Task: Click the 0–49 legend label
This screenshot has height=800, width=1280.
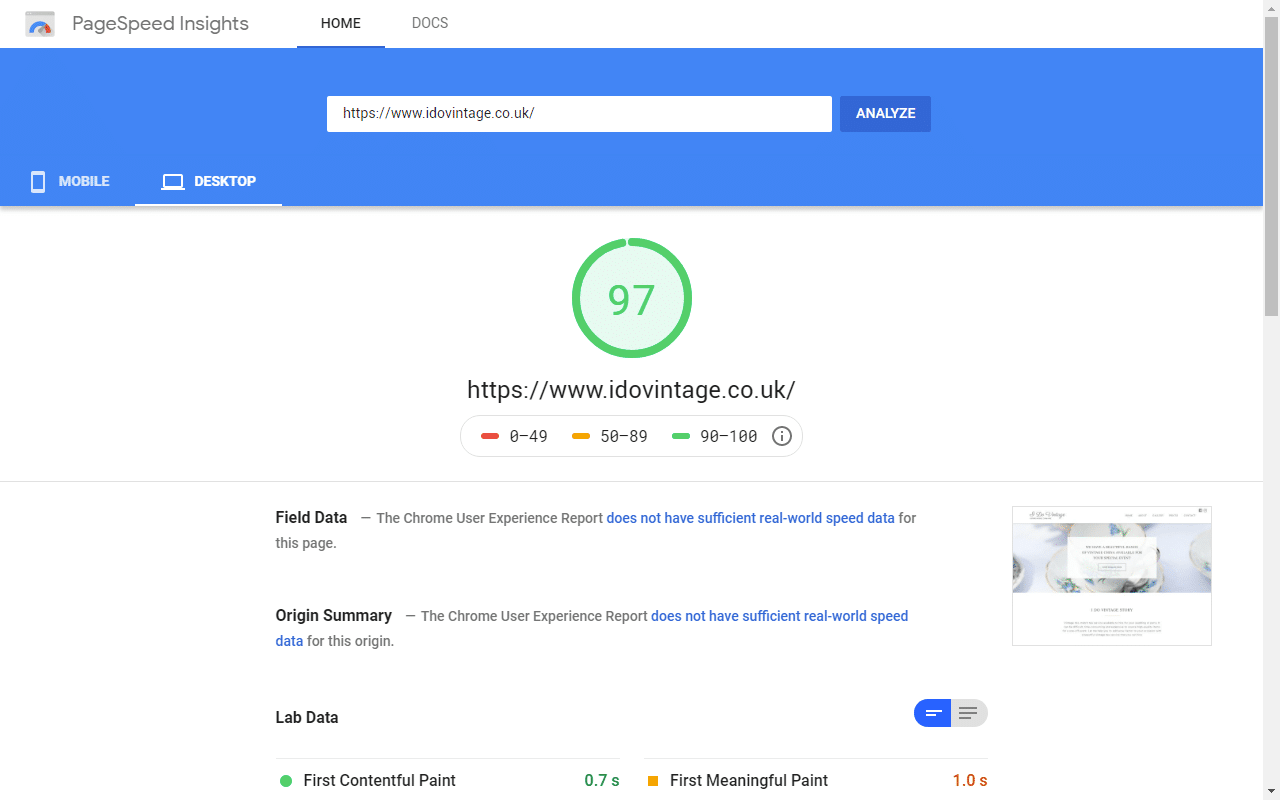Action: [528, 436]
